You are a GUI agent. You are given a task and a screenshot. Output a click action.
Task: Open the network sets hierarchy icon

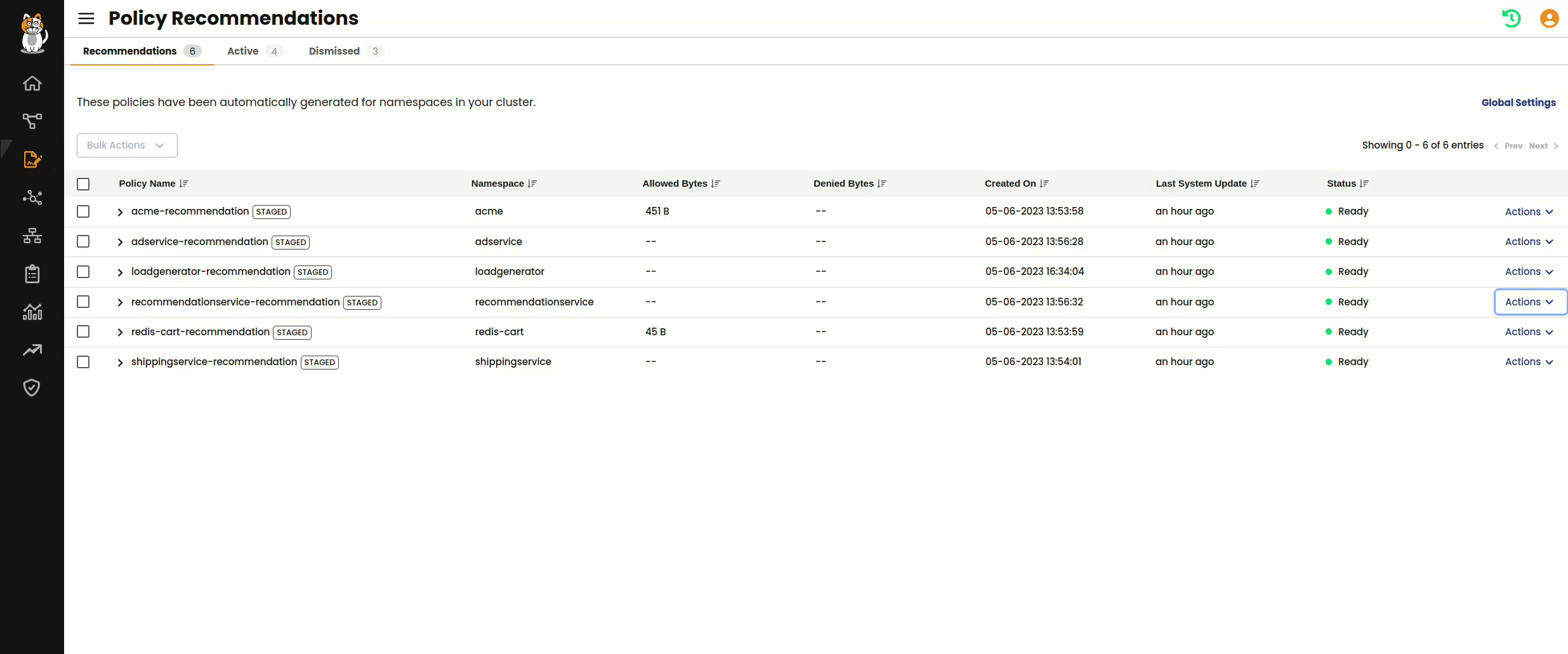pyautogui.click(x=32, y=236)
